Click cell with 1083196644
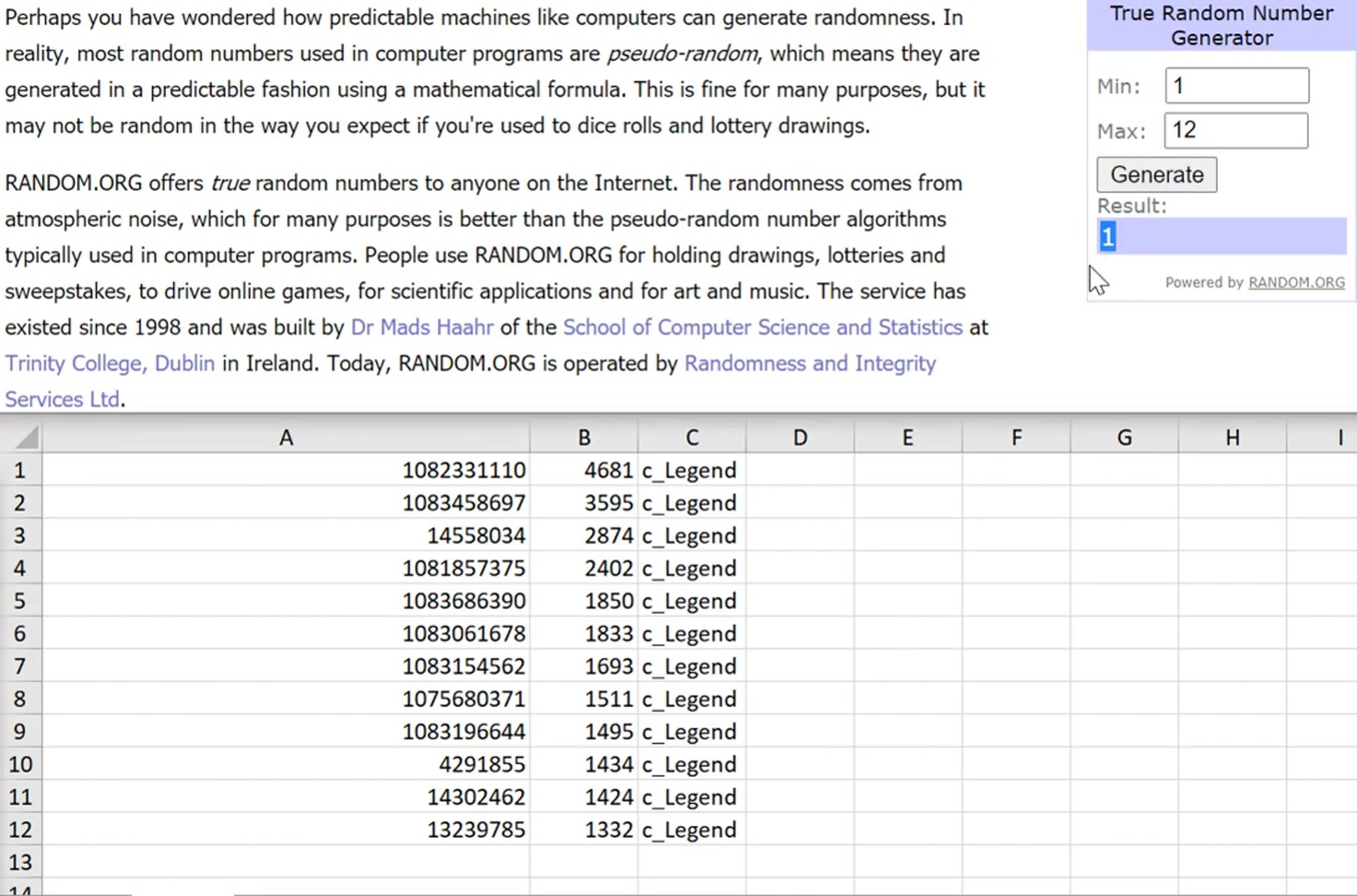The image size is (1357, 896). 286,731
